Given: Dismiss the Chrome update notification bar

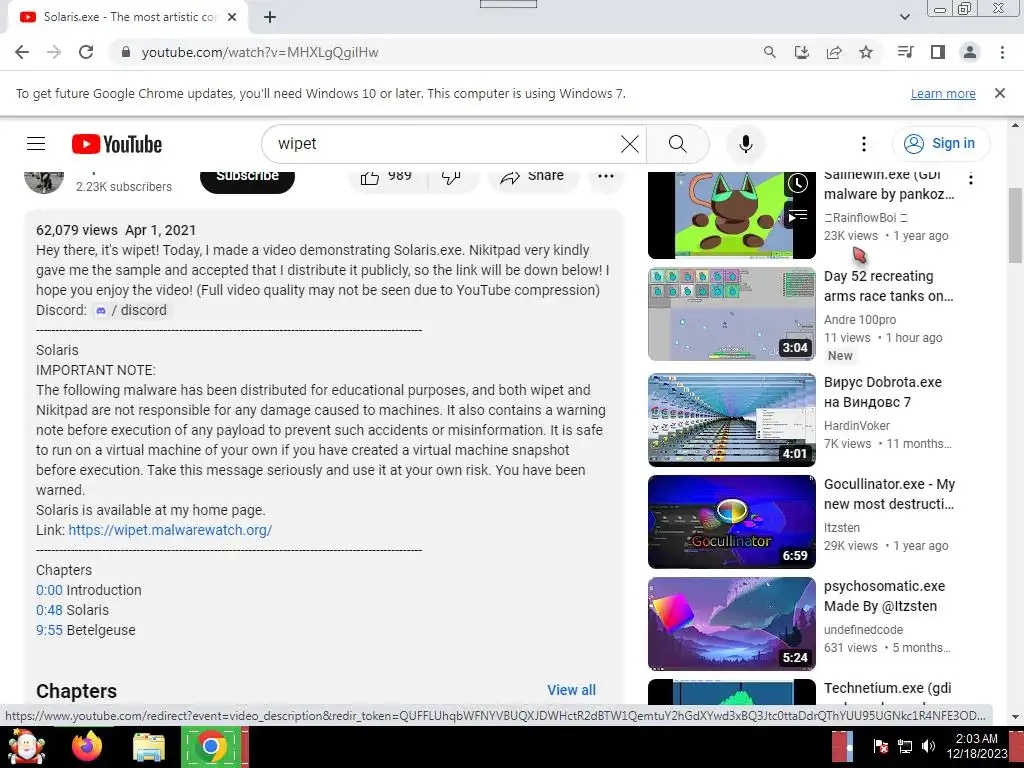Looking at the screenshot, I should click(999, 93).
